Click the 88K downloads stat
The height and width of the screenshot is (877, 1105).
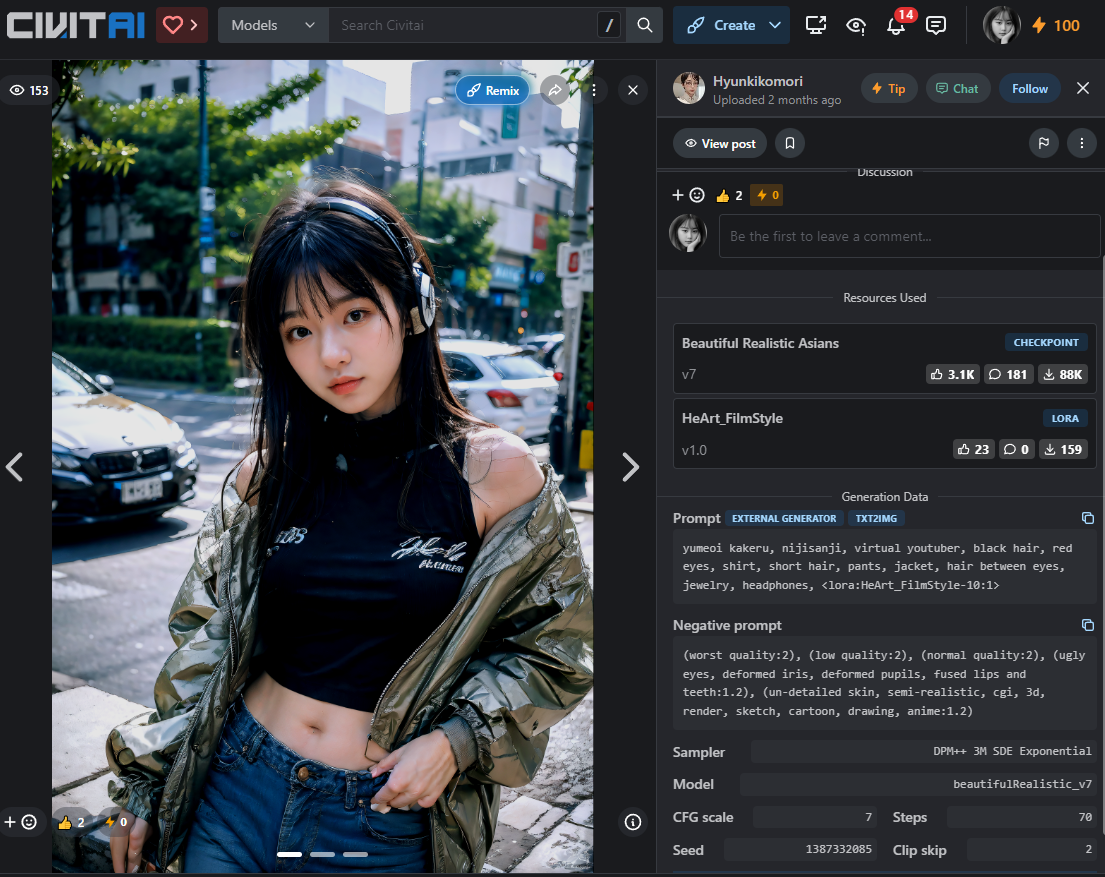tap(1063, 374)
